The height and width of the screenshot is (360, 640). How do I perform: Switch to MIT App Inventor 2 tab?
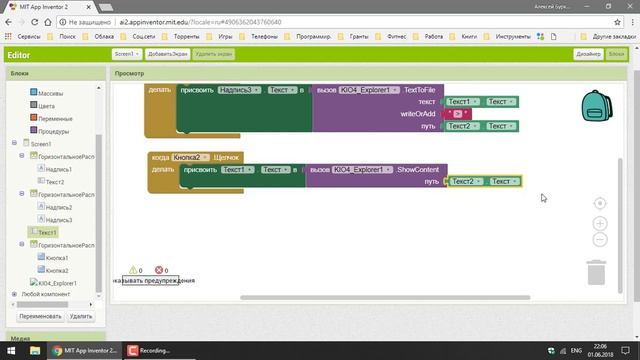(50, 7)
